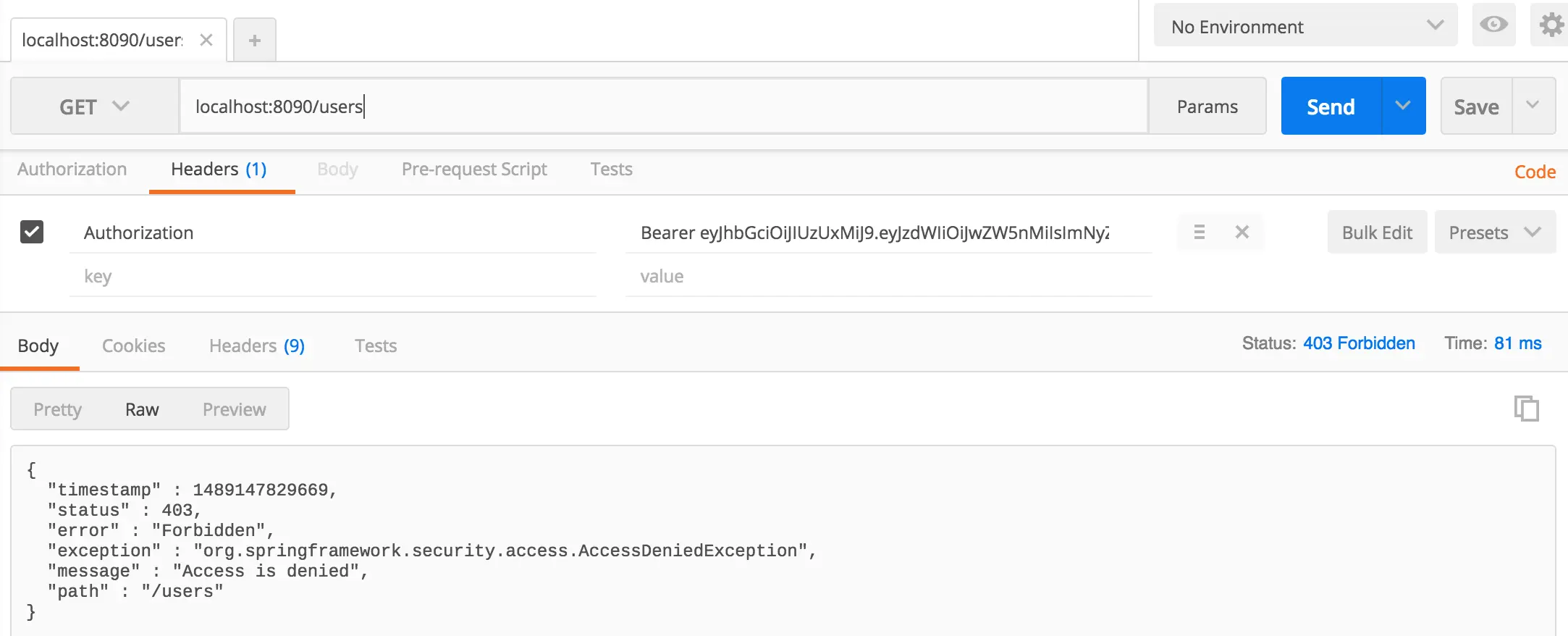
Task: Open the request Tests tab
Action: click(x=612, y=169)
